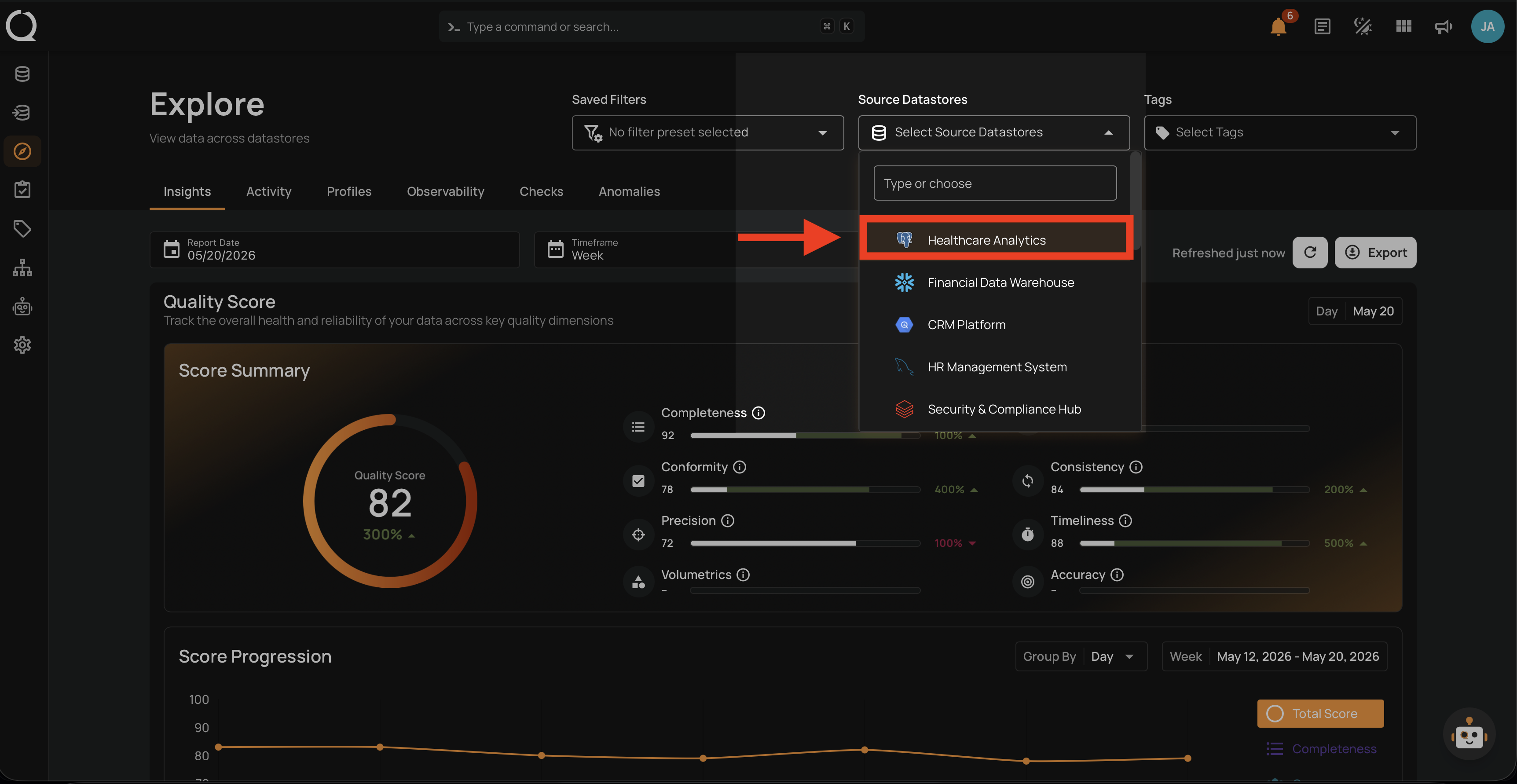
Task: Toggle Completeness legend series
Action: click(x=1322, y=749)
